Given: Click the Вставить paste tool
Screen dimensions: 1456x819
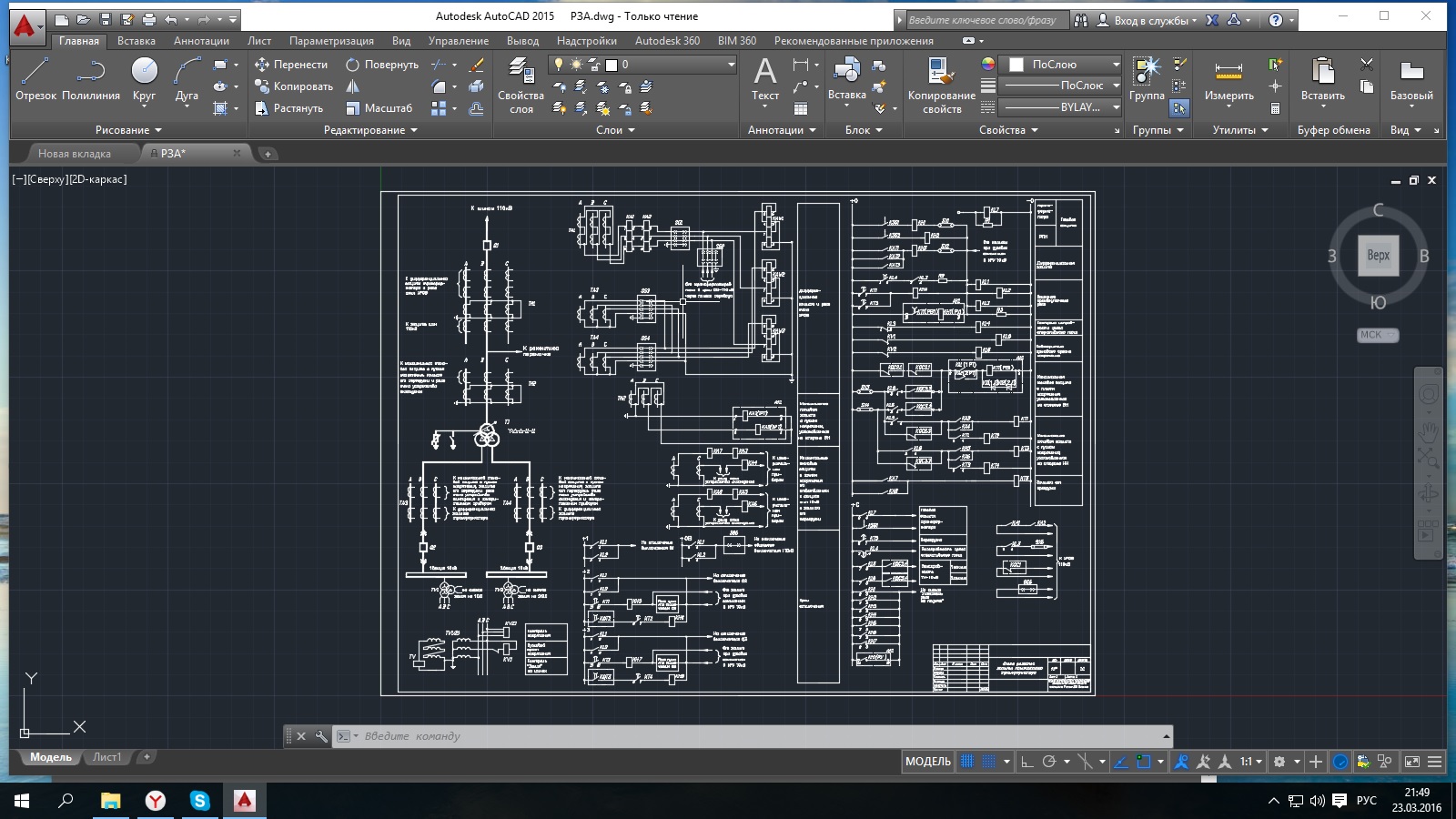Looking at the screenshot, I should point(1322,80).
